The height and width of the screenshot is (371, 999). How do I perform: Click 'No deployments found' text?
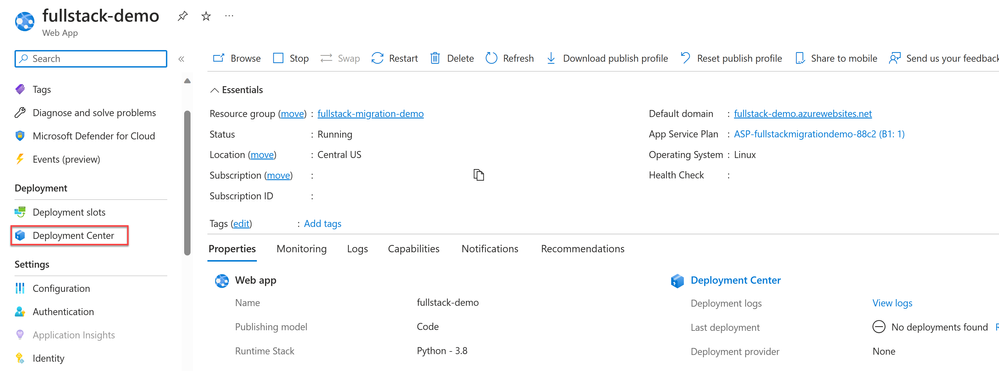click(x=939, y=328)
